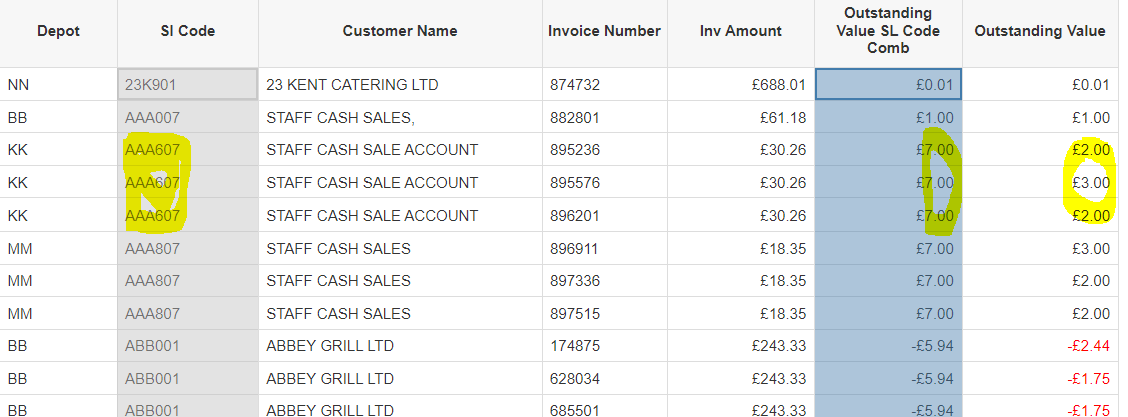The height and width of the screenshot is (417, 1128).
Task: Select the 23K901 SI Code cell
Action: click(188, 84)
